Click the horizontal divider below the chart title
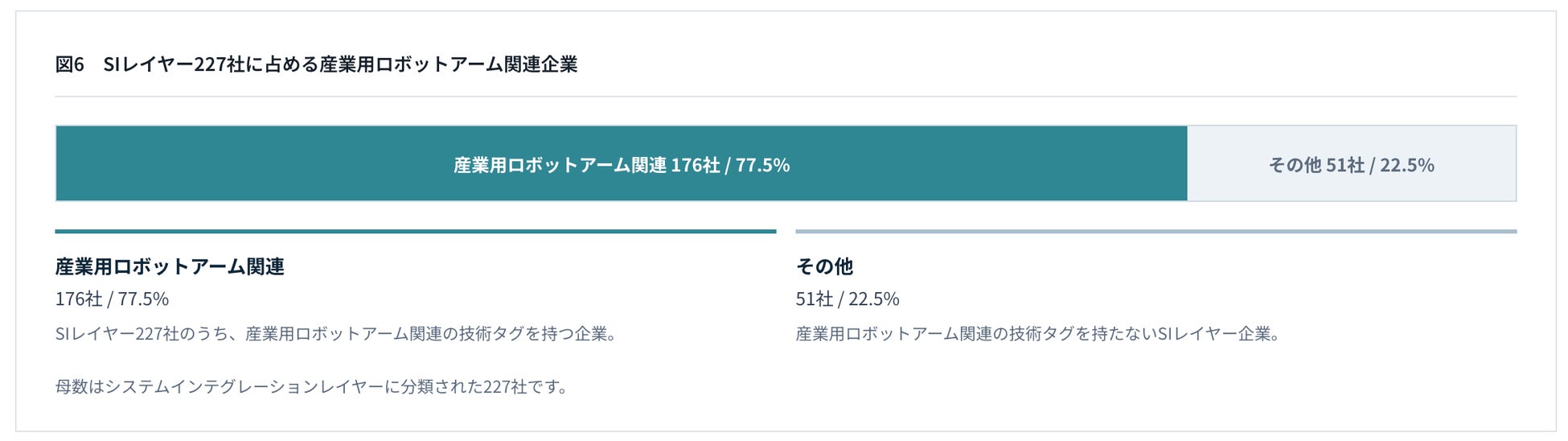Screen dimensions: 1568x441 point(786,97)
